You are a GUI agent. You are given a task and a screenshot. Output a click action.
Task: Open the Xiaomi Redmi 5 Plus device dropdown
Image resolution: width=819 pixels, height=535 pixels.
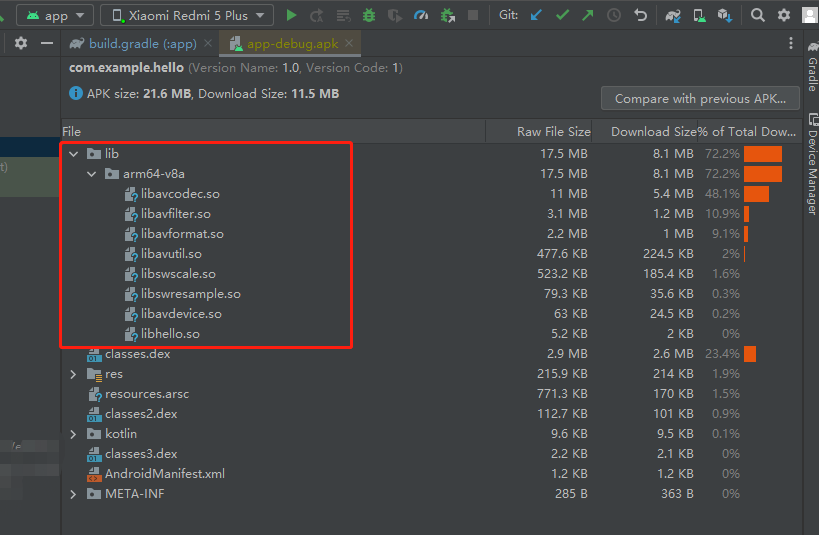(x=187, y=15)
